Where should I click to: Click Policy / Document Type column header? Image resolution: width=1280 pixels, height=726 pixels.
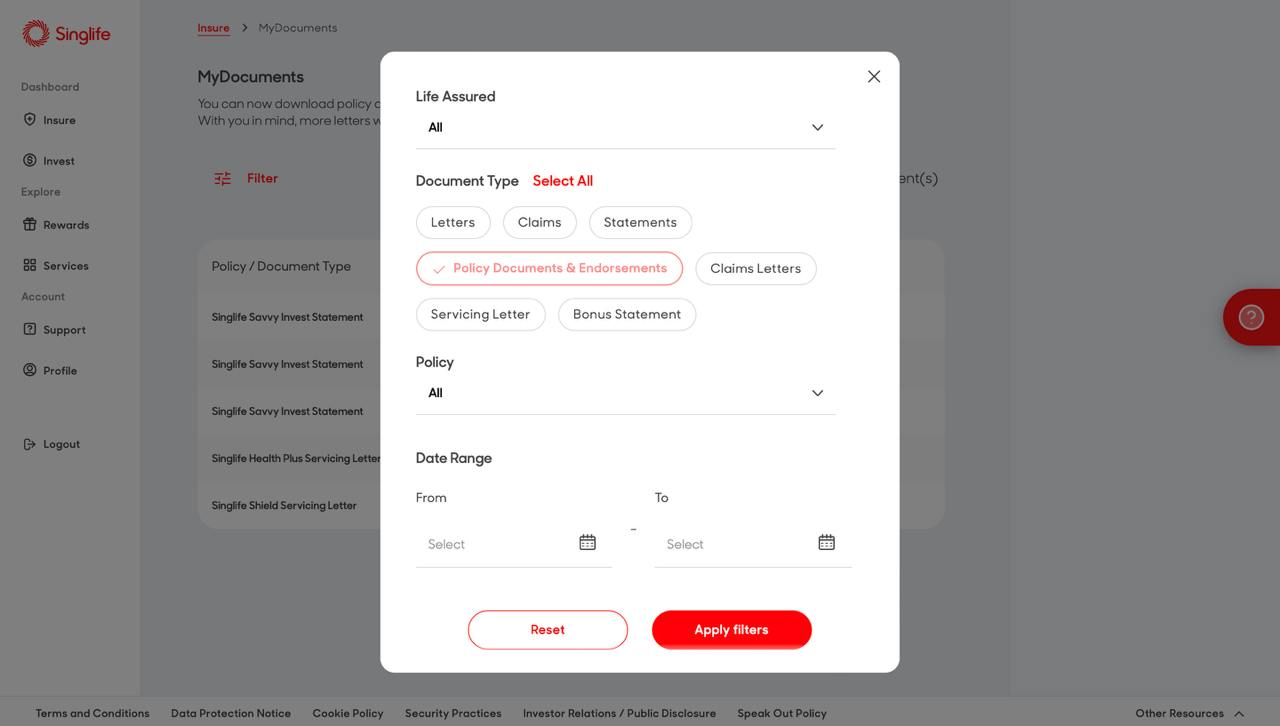(281, 266)
